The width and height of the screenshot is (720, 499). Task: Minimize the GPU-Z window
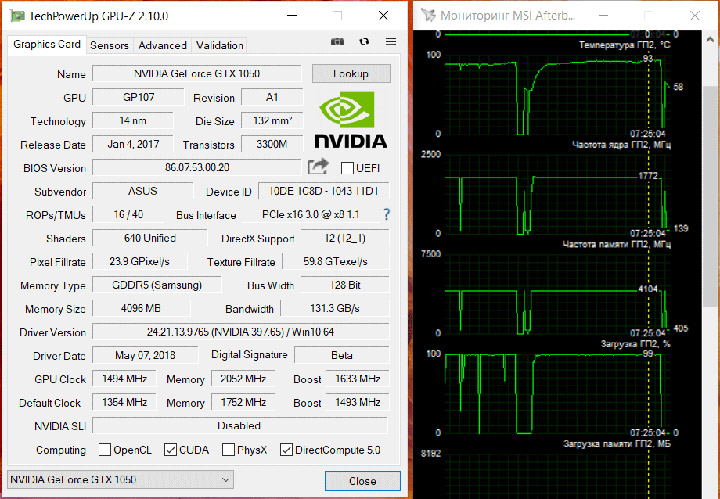pyautogui.click(x=292, y=16)
